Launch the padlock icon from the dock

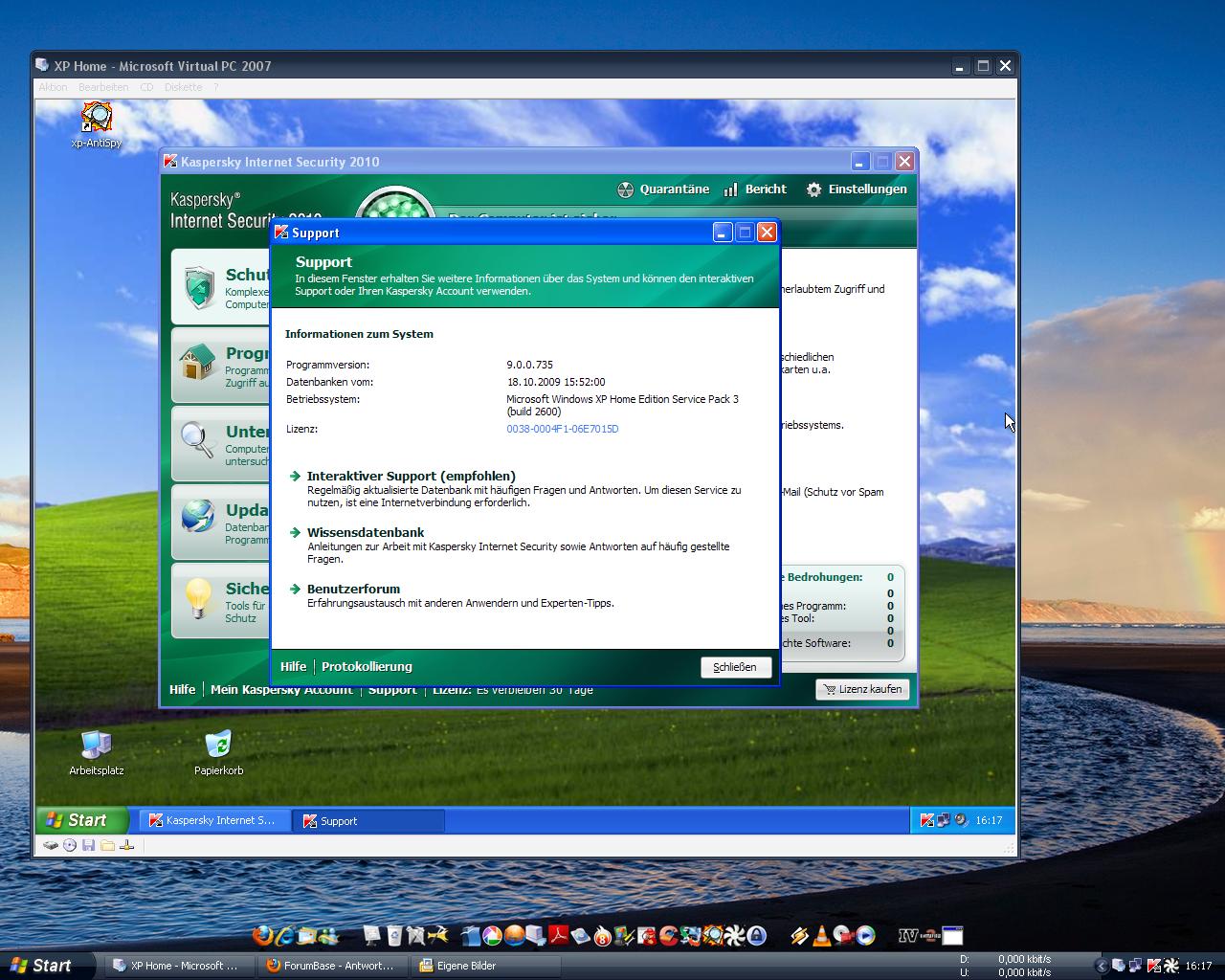pos(756,936)
